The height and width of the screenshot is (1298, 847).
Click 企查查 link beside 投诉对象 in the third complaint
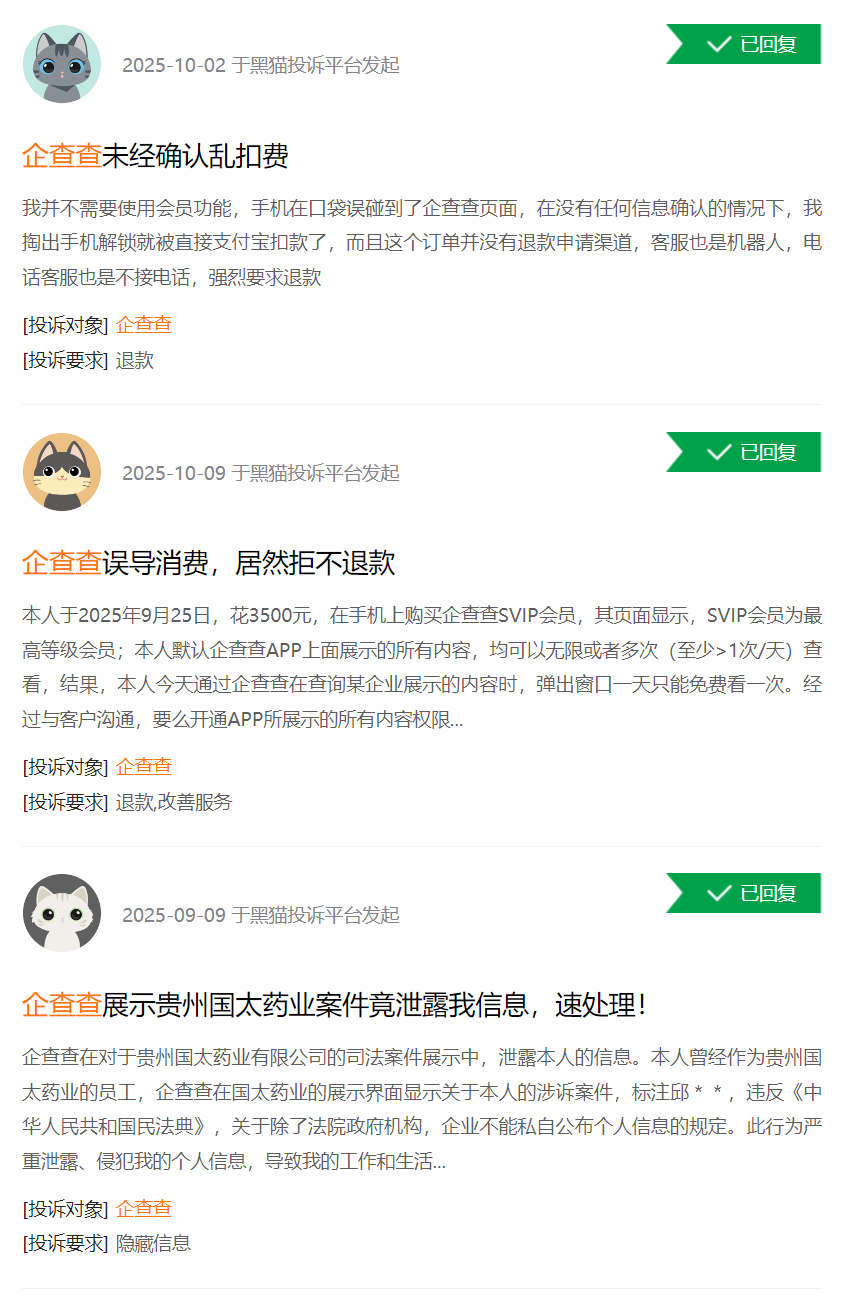pos(144,1209)
